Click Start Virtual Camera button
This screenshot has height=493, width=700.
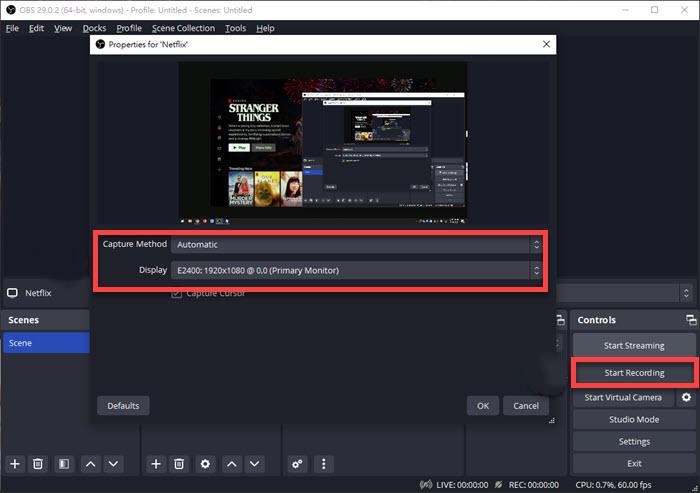pyautogui.click(x=623, y=397)
